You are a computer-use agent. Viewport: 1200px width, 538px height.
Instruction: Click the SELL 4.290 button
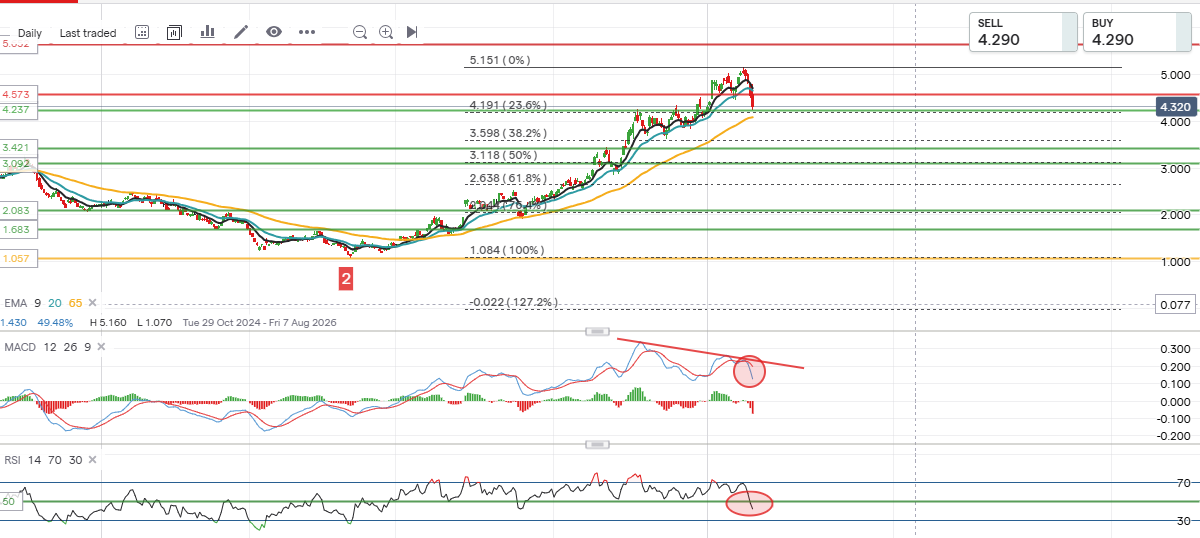coord(1023,31)
